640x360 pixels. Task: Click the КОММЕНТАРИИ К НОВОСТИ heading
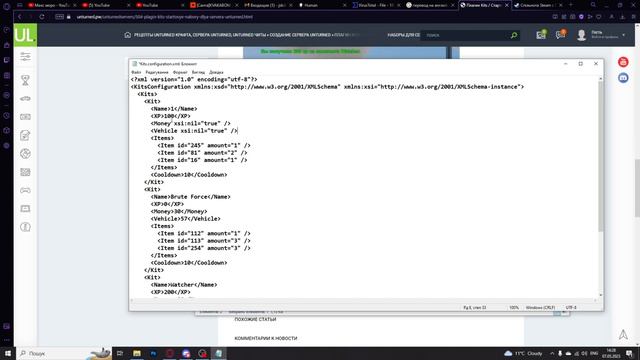(266, 338)
